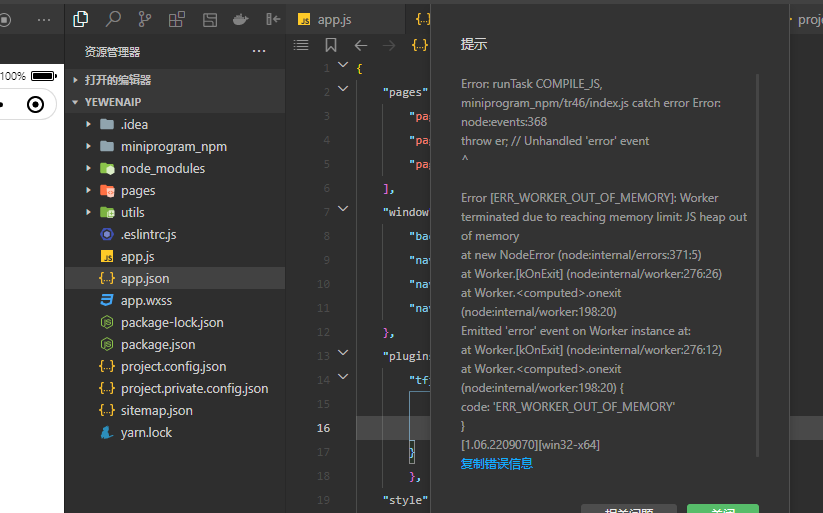The width and height of the screenshot is (823, 513).
Task: Click the 复制错误信息 link
Action: [497, 464]
